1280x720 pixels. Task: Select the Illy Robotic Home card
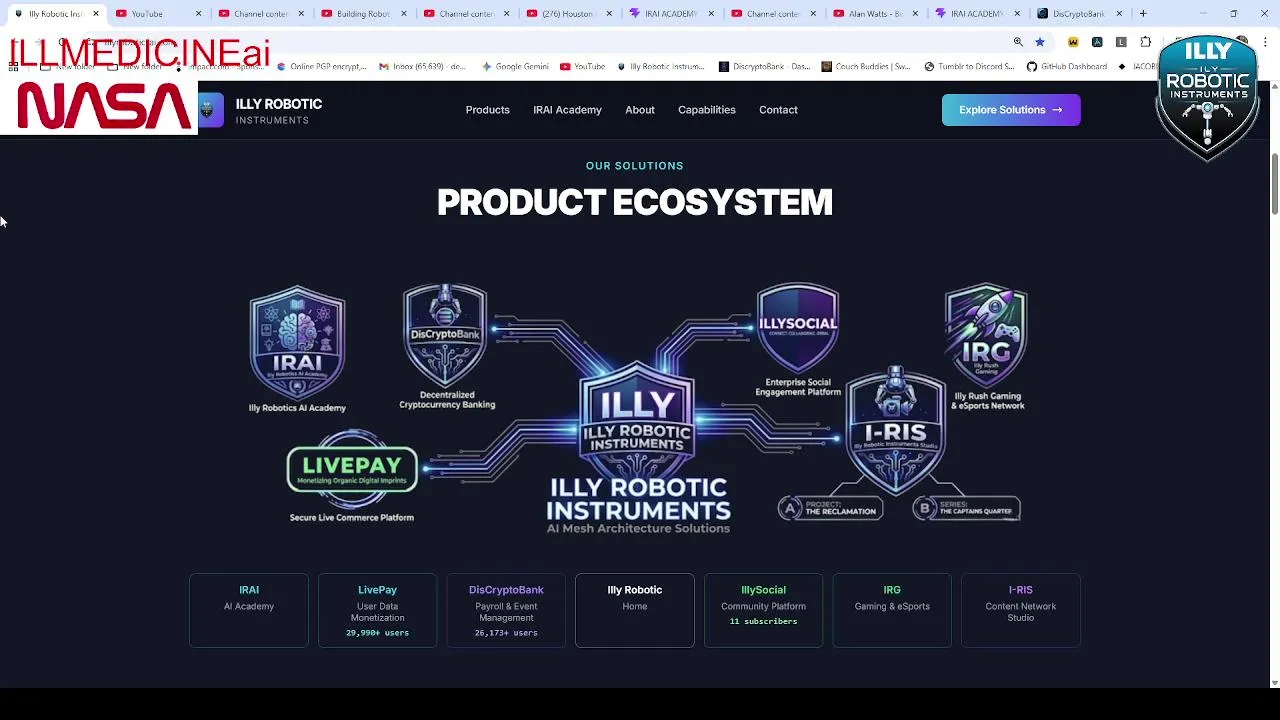pos(635,610)
